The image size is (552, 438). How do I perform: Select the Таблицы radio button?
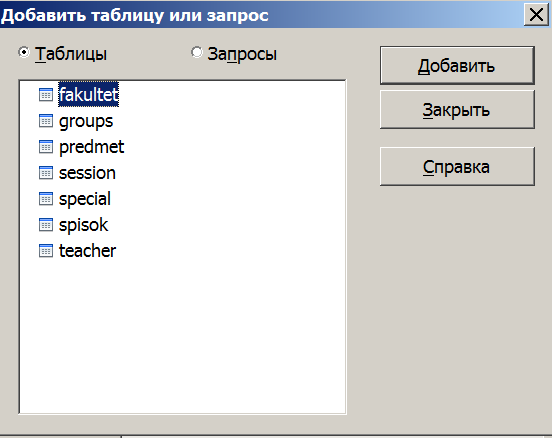click(x=24, y=53)
